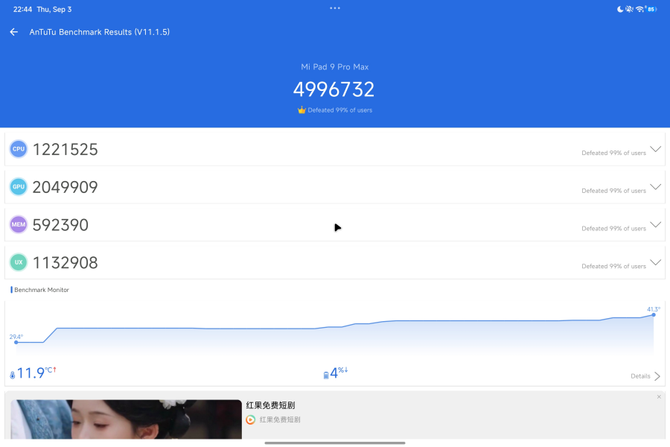The height and width of the screenshot is (447, 670).
Task: Expand the MEM score details chevron
Action: [655, 224]
